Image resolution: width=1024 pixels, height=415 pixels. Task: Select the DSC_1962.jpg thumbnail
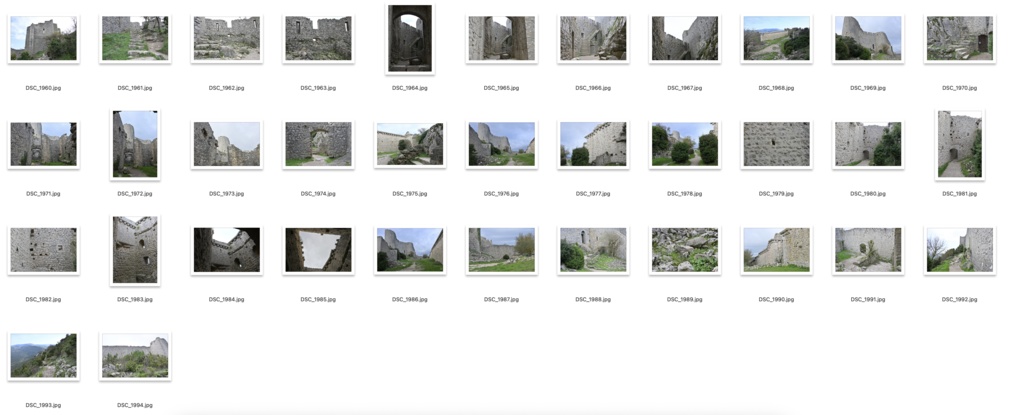pos(227,39)
